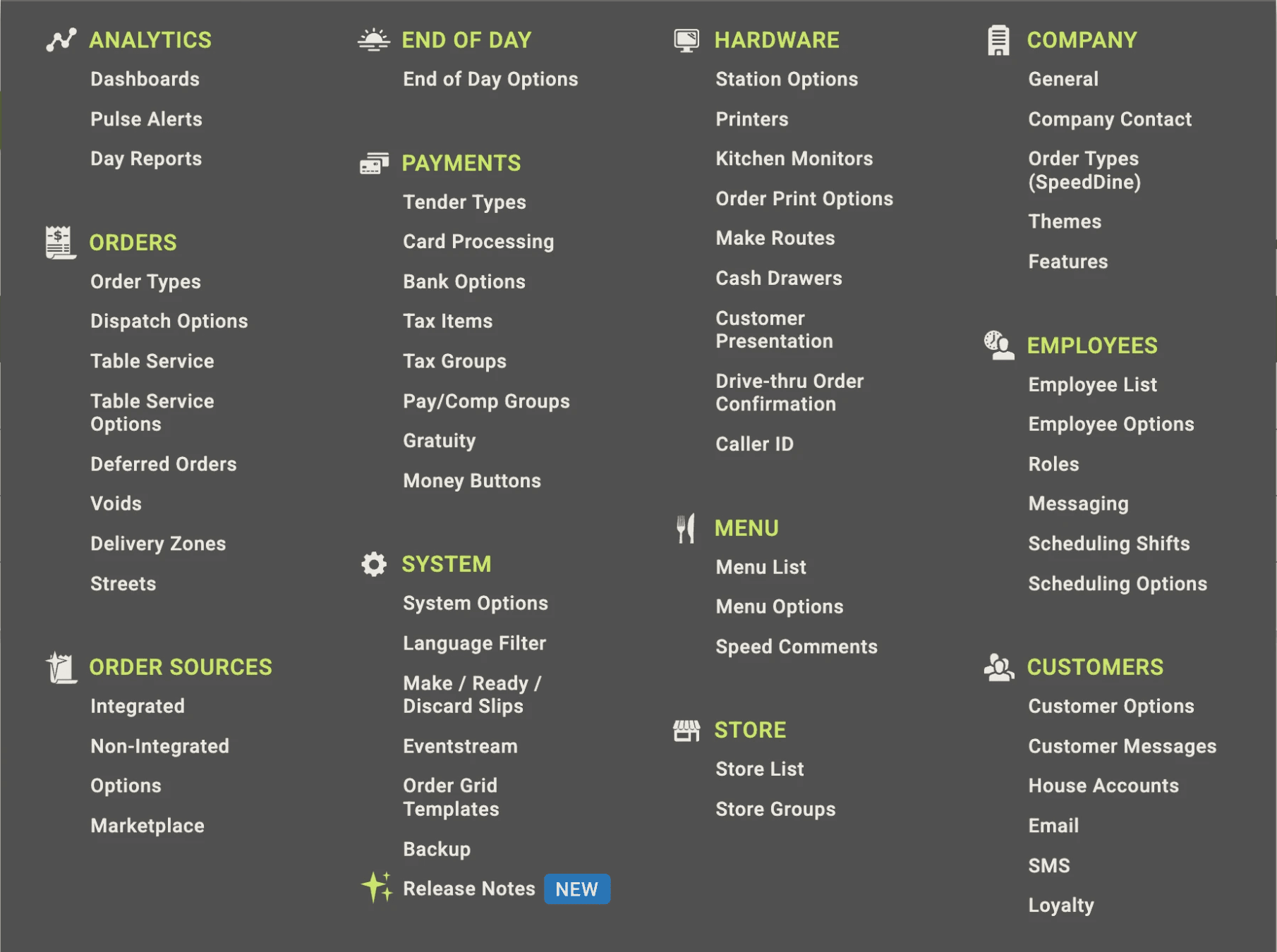Open Dispatch Options under Orders

[x=169, y=322]
